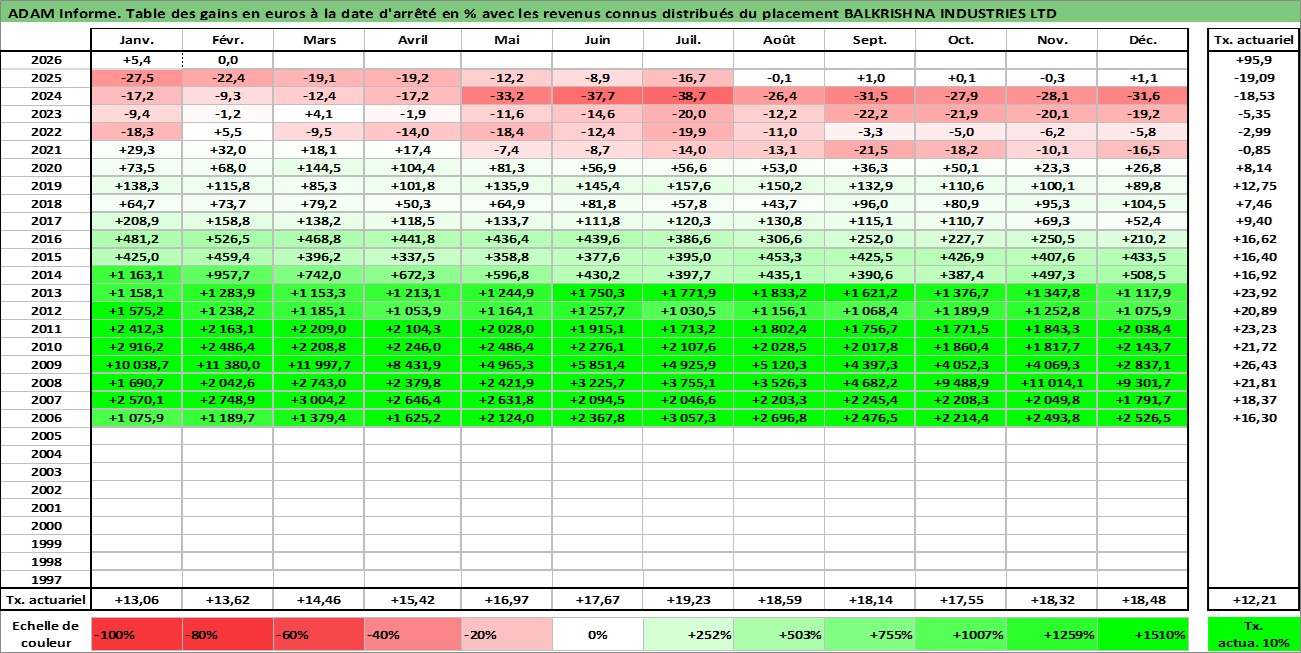
Task: Click the 'Déc.' column header
Action: point(1143,40)
